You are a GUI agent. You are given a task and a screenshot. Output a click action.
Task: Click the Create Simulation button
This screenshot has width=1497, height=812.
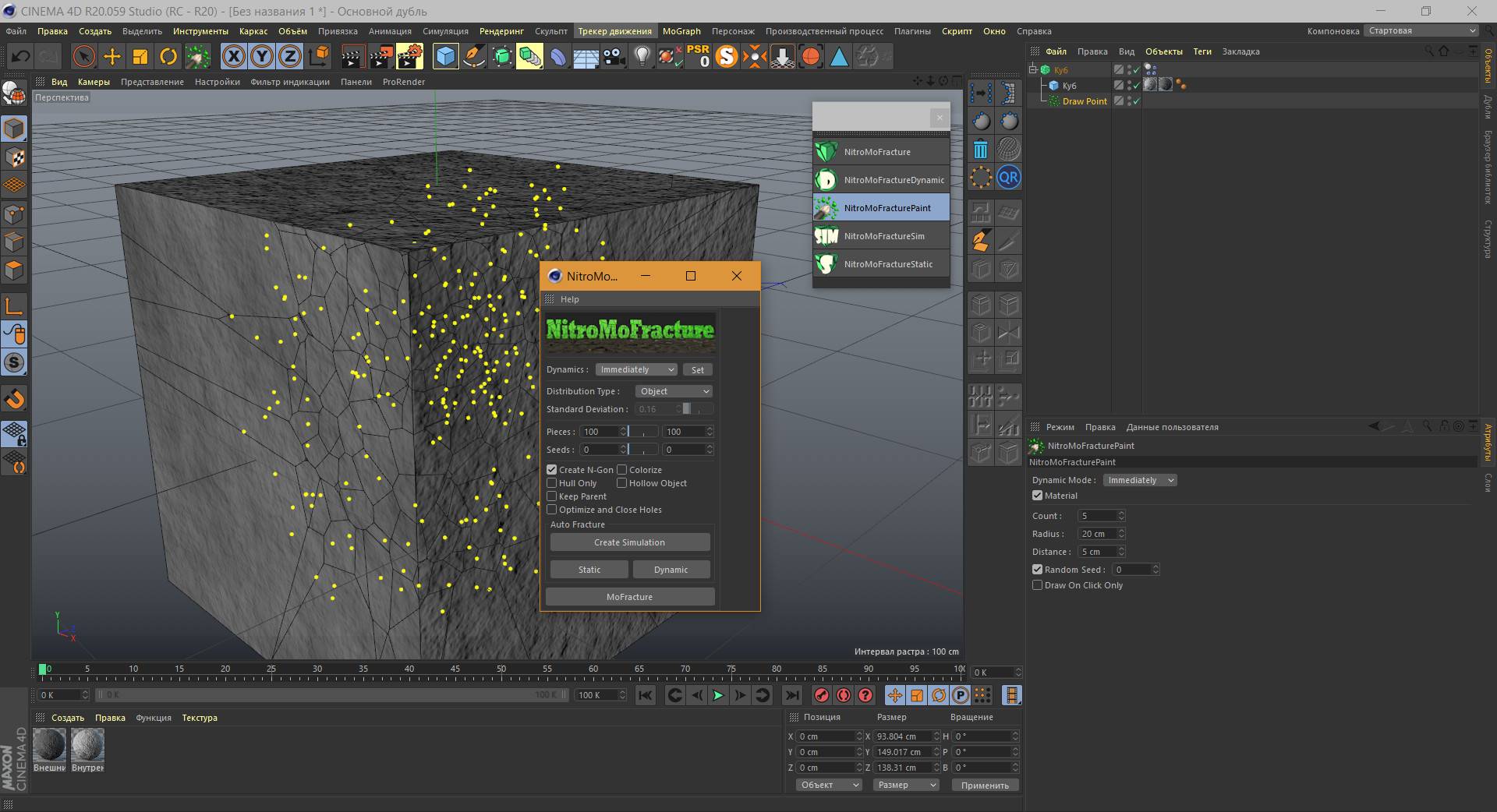point(630,542)
